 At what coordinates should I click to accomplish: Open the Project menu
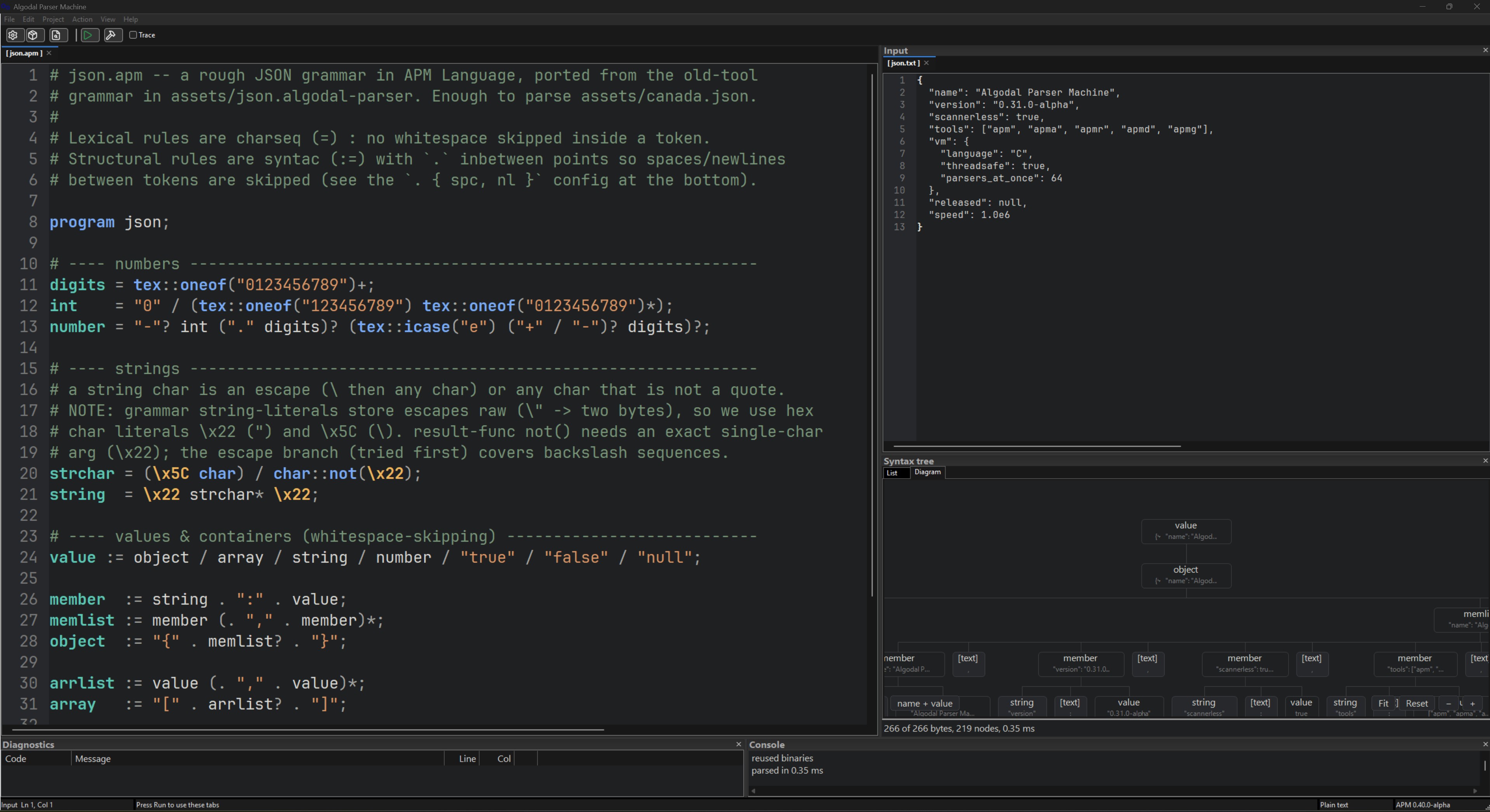pos(53,19)
